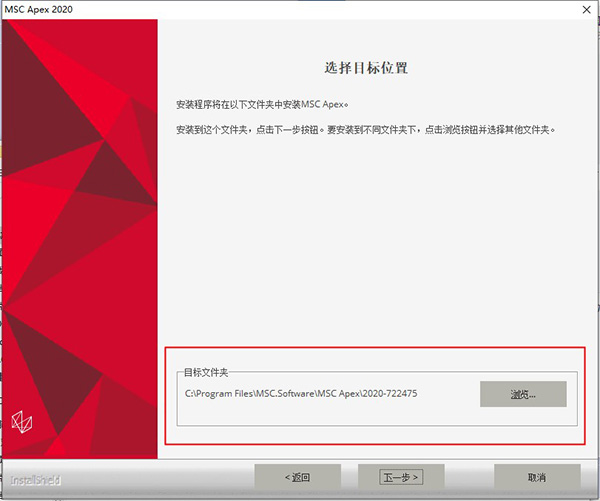Click the 选择目标位置 heading
This screenshot has height=501, width=600.
366,68
